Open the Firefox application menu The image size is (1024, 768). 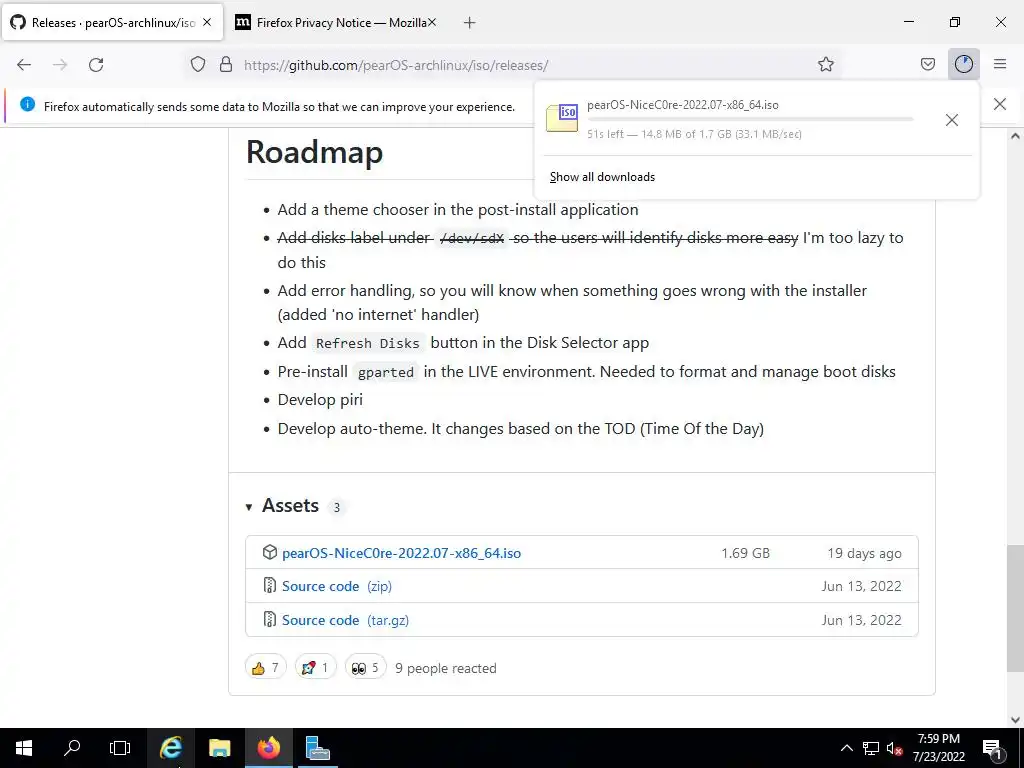(x=1000, y=64)
